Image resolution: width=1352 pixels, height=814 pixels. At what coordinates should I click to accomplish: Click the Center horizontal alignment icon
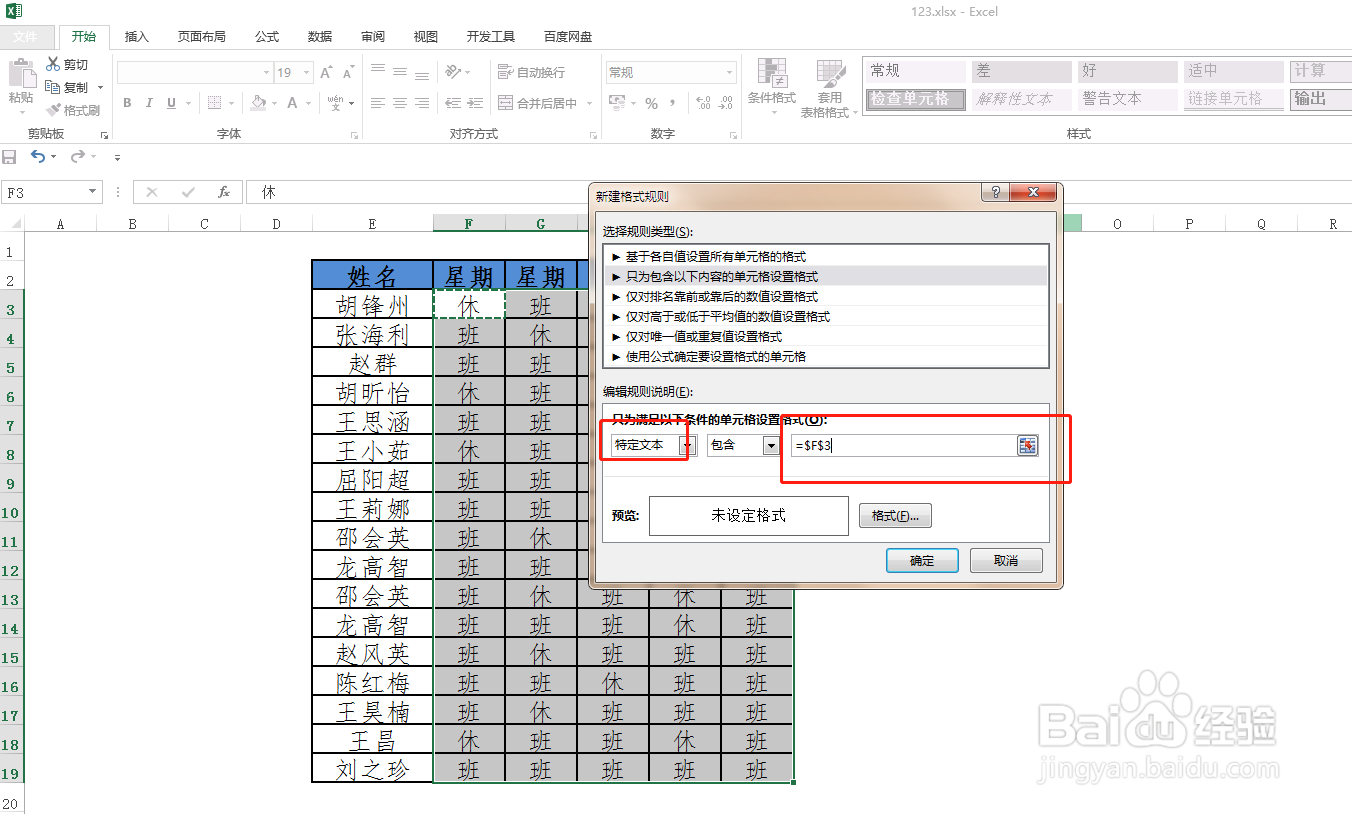pyautogui.click(x=400, y=103)
